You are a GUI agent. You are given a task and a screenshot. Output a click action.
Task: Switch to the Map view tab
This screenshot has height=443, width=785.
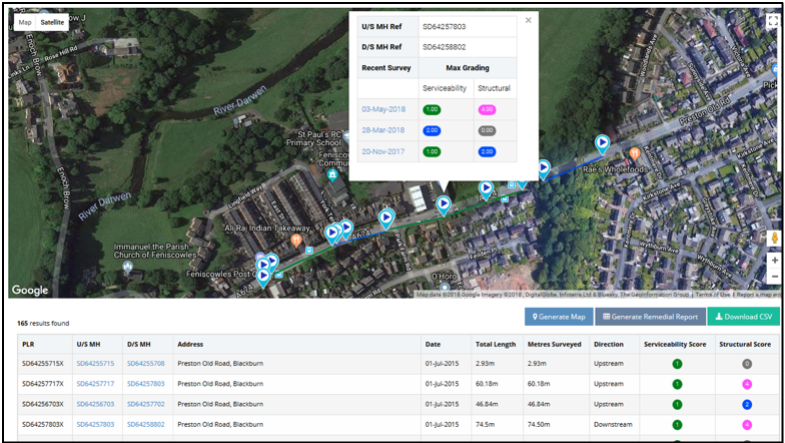click(25, 21)
